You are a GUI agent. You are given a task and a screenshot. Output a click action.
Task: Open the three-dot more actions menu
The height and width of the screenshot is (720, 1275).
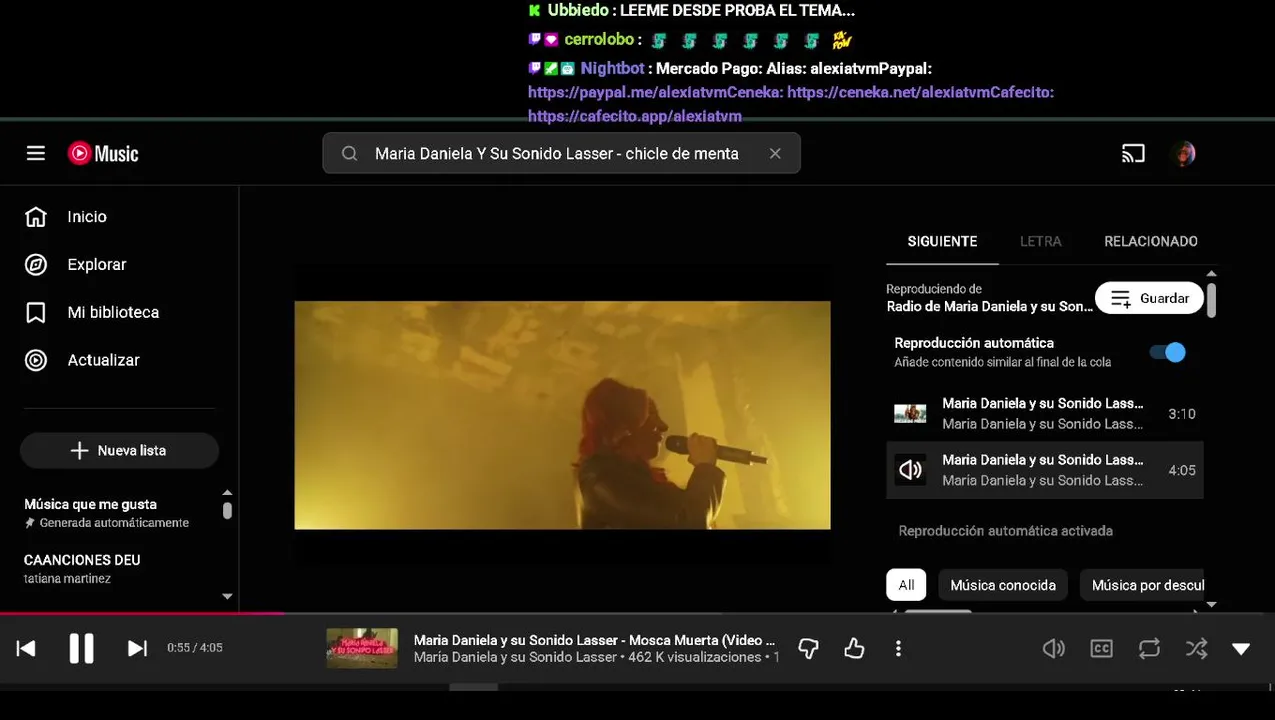tap(898, 649)
